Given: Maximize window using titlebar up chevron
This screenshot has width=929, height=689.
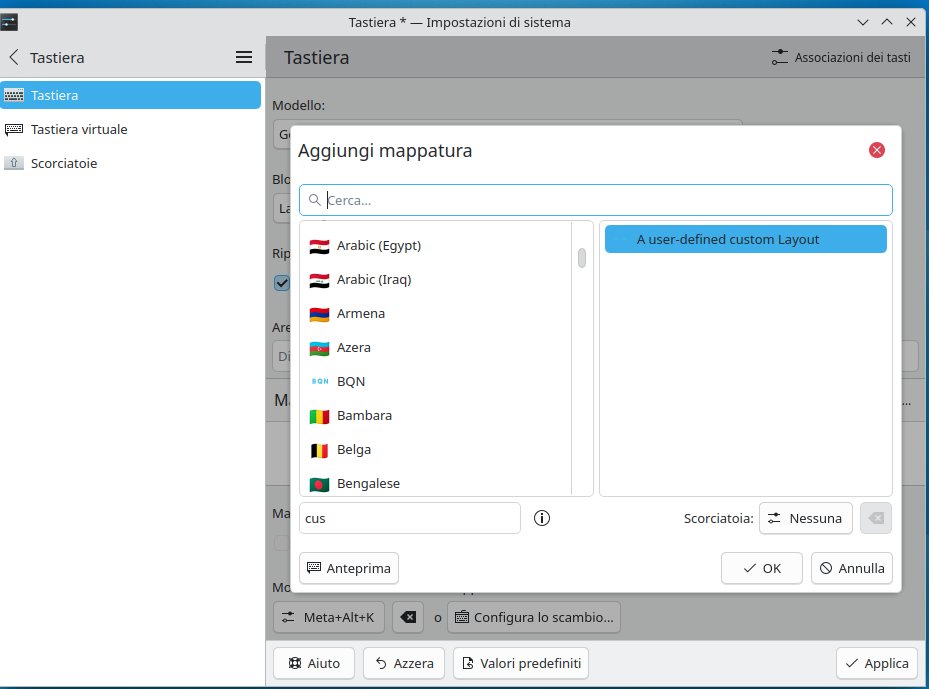Looking at the screenshot, I should [x=887, y=23].
